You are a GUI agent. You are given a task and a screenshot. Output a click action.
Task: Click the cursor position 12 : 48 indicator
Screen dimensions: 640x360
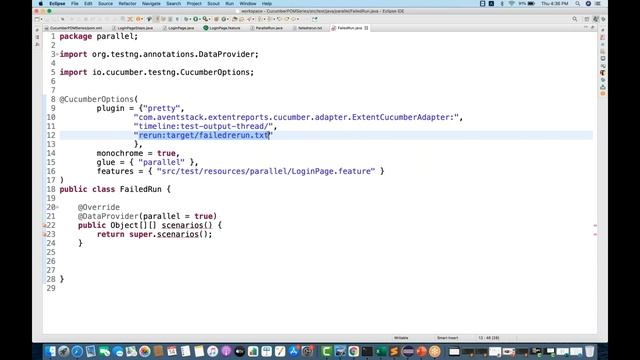click(x=488, y=338)
